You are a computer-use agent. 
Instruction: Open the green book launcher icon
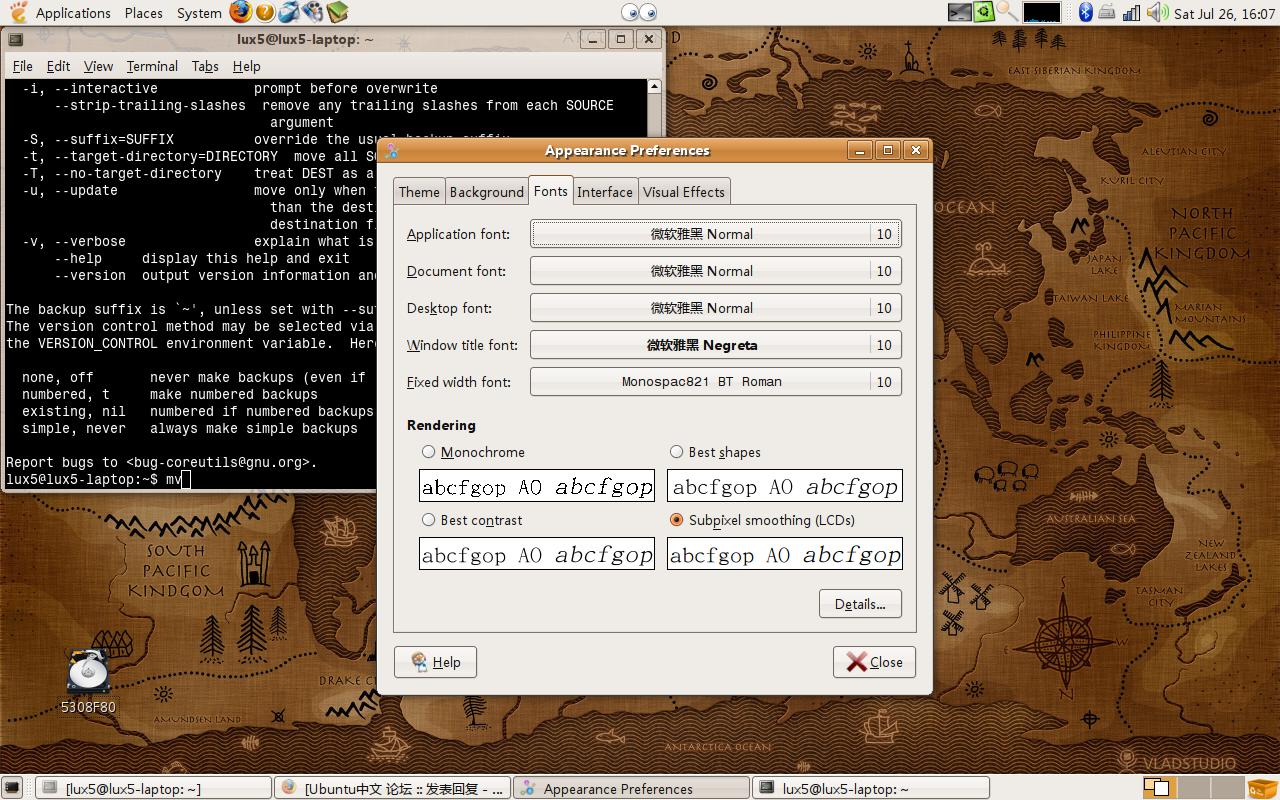(x=338, y=12)
